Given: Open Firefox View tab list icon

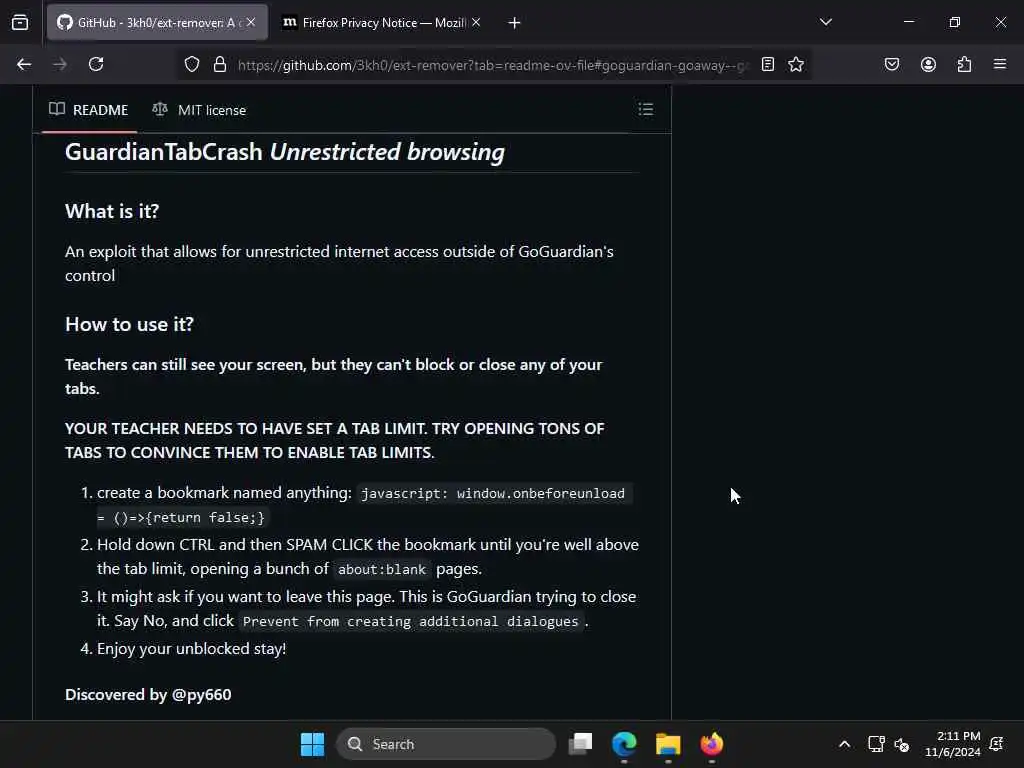Looking at the screenshot, I should coord(20,22).
